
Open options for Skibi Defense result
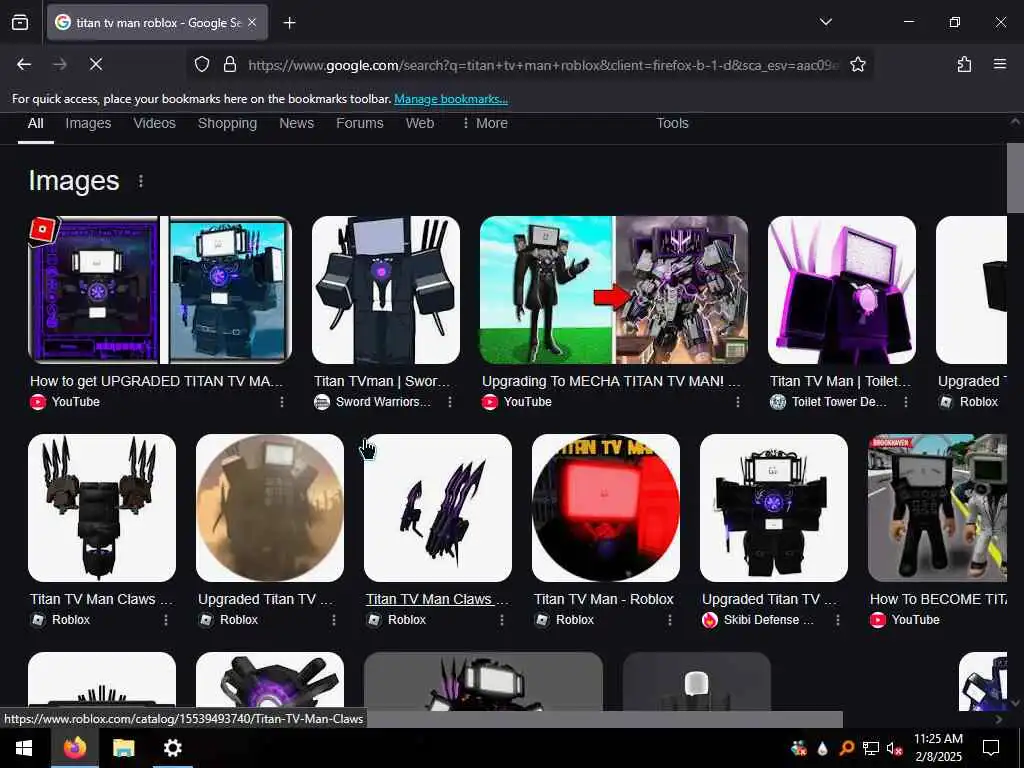837,620
